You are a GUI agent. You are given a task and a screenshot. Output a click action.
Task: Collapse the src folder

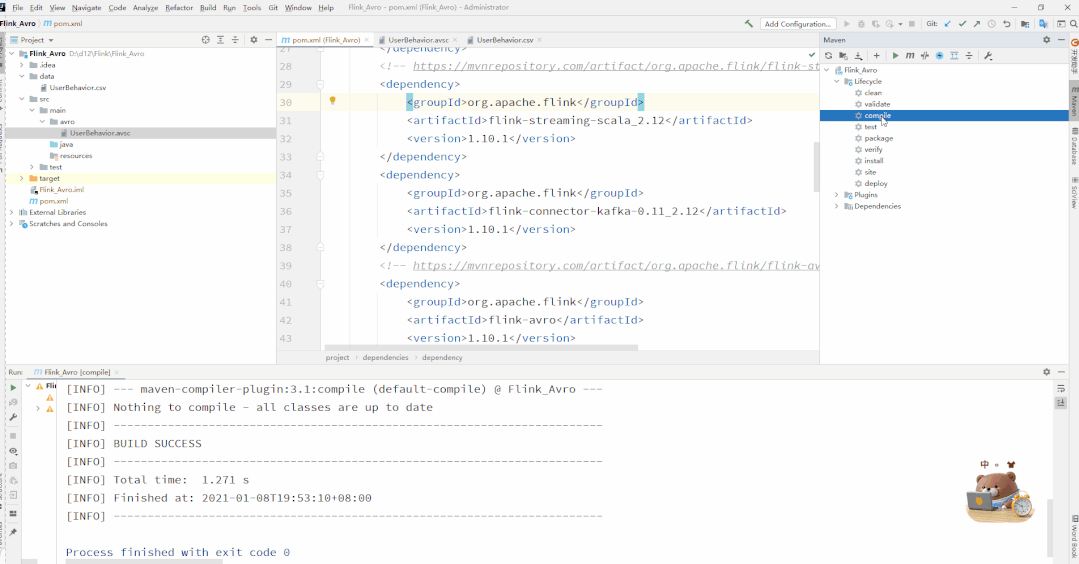pos(22,99)
